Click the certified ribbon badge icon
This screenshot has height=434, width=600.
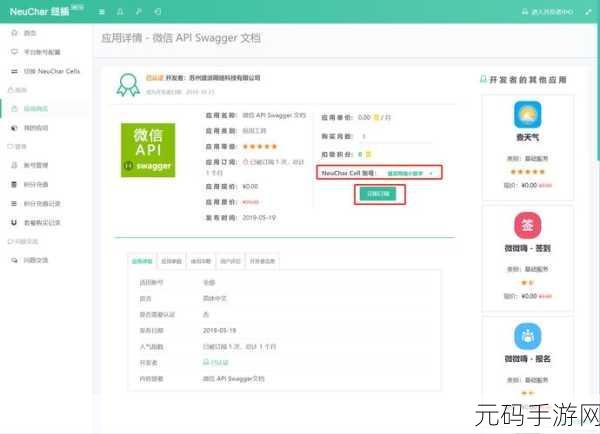tap(128, 85)
